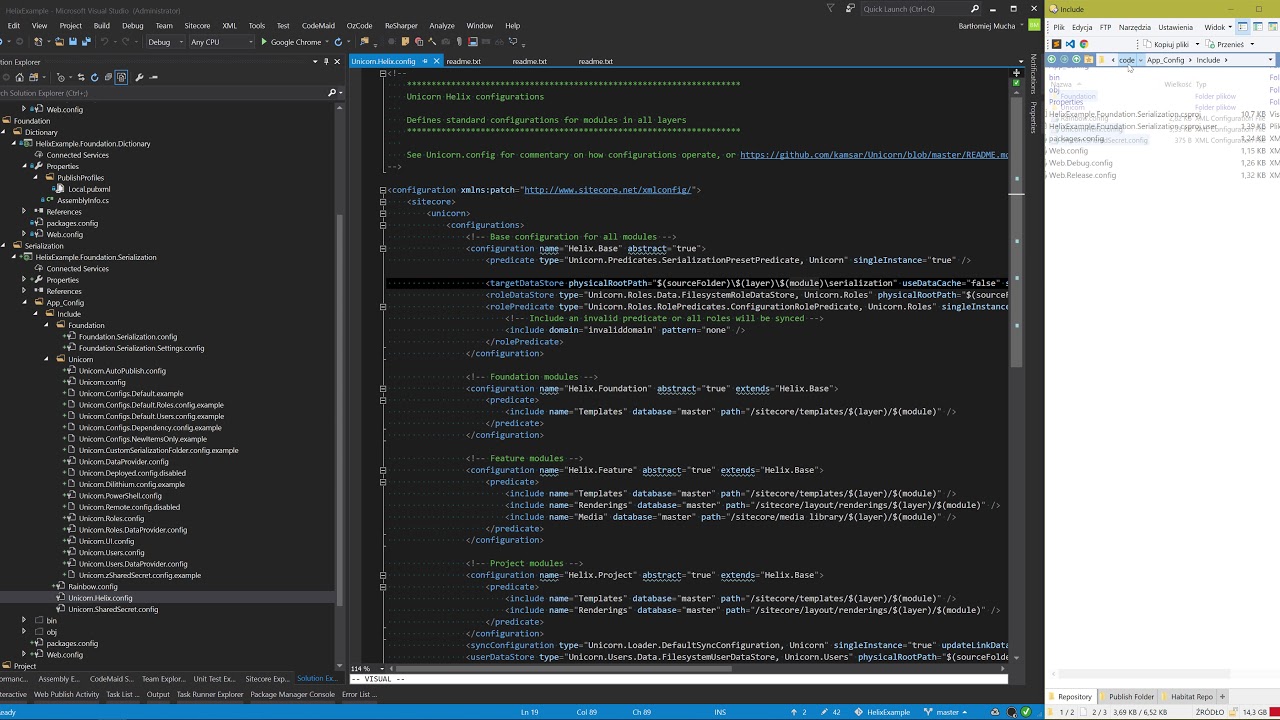
Task: Select Web.Release.config in Include window
Action: pyautogui.click(x=1082, y=175)
